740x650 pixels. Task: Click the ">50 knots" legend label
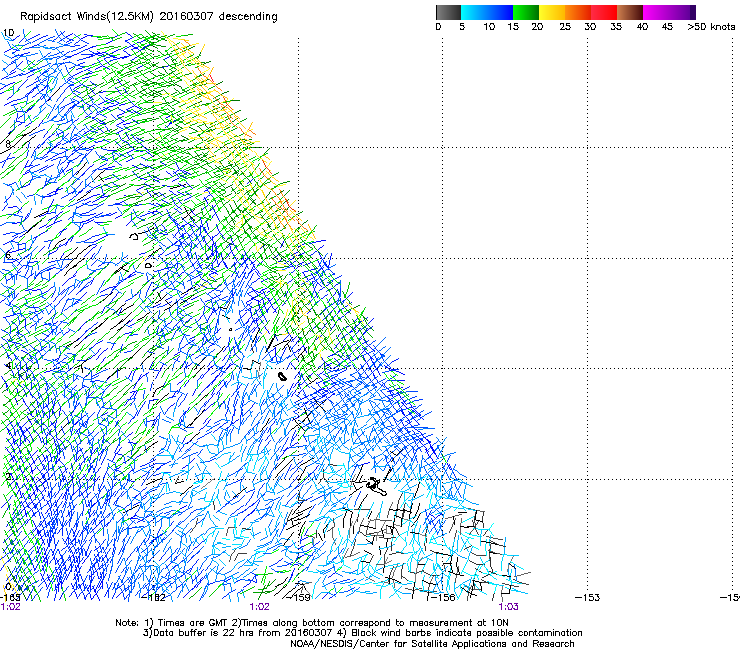711,27
